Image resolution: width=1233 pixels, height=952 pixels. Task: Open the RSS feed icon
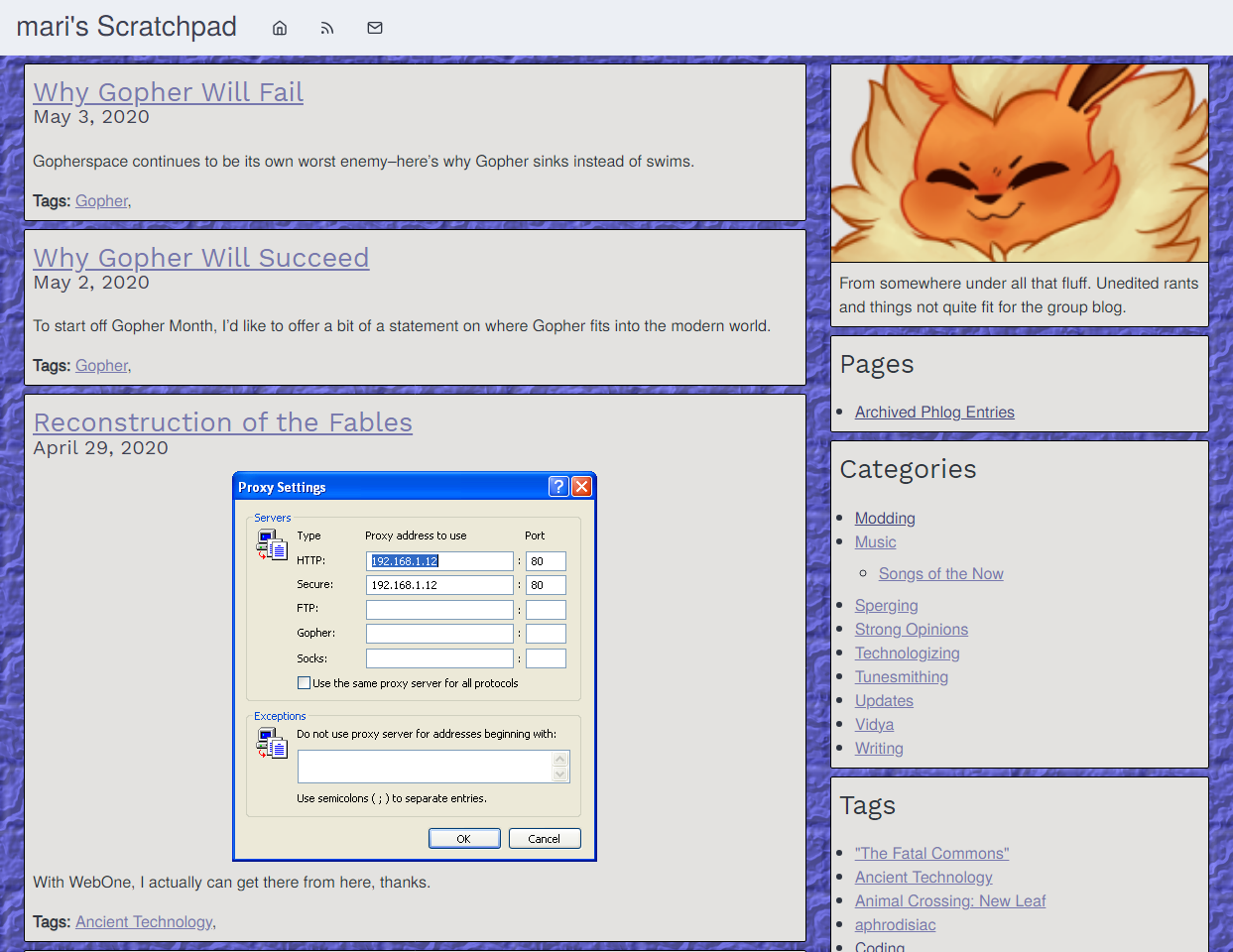pos(327,28)
